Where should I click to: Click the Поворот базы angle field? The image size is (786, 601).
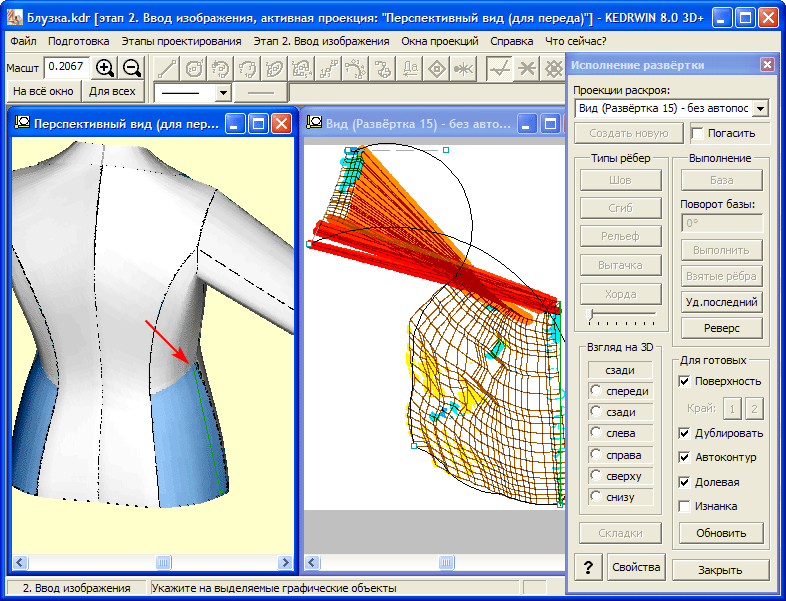[x=722, y=223]
